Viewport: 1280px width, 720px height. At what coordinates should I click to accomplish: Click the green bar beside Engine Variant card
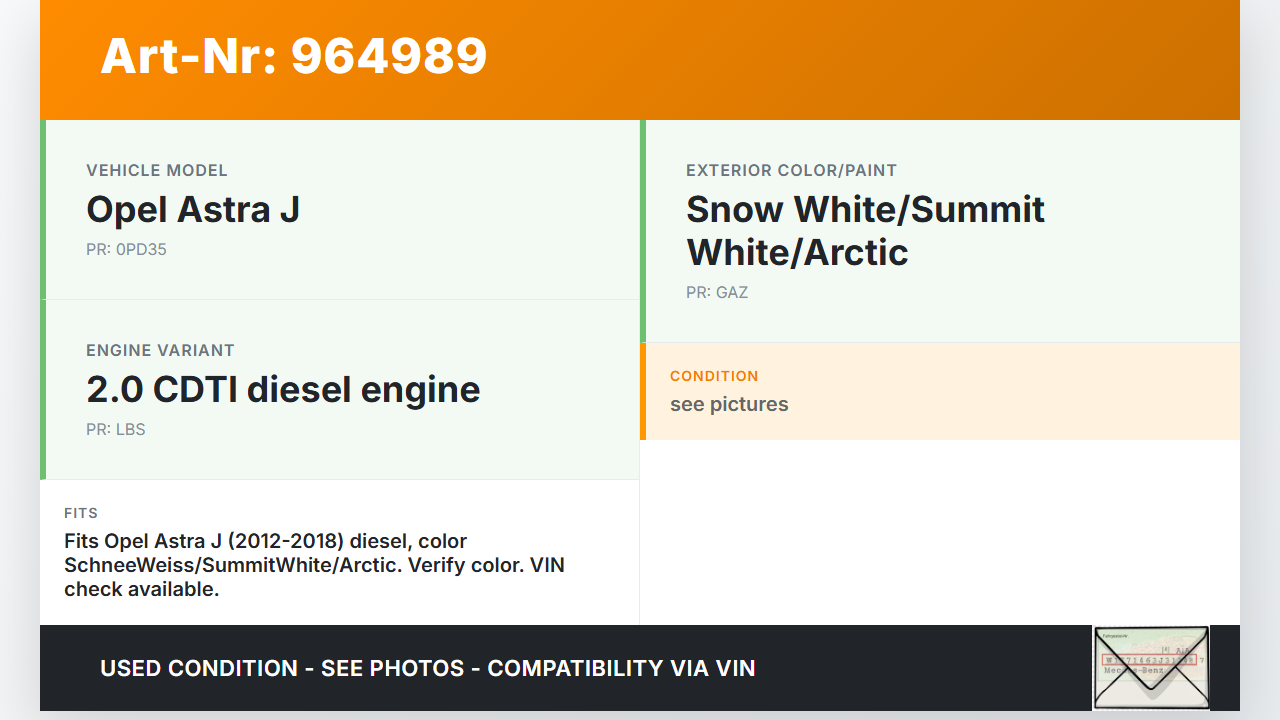point(43,389)
